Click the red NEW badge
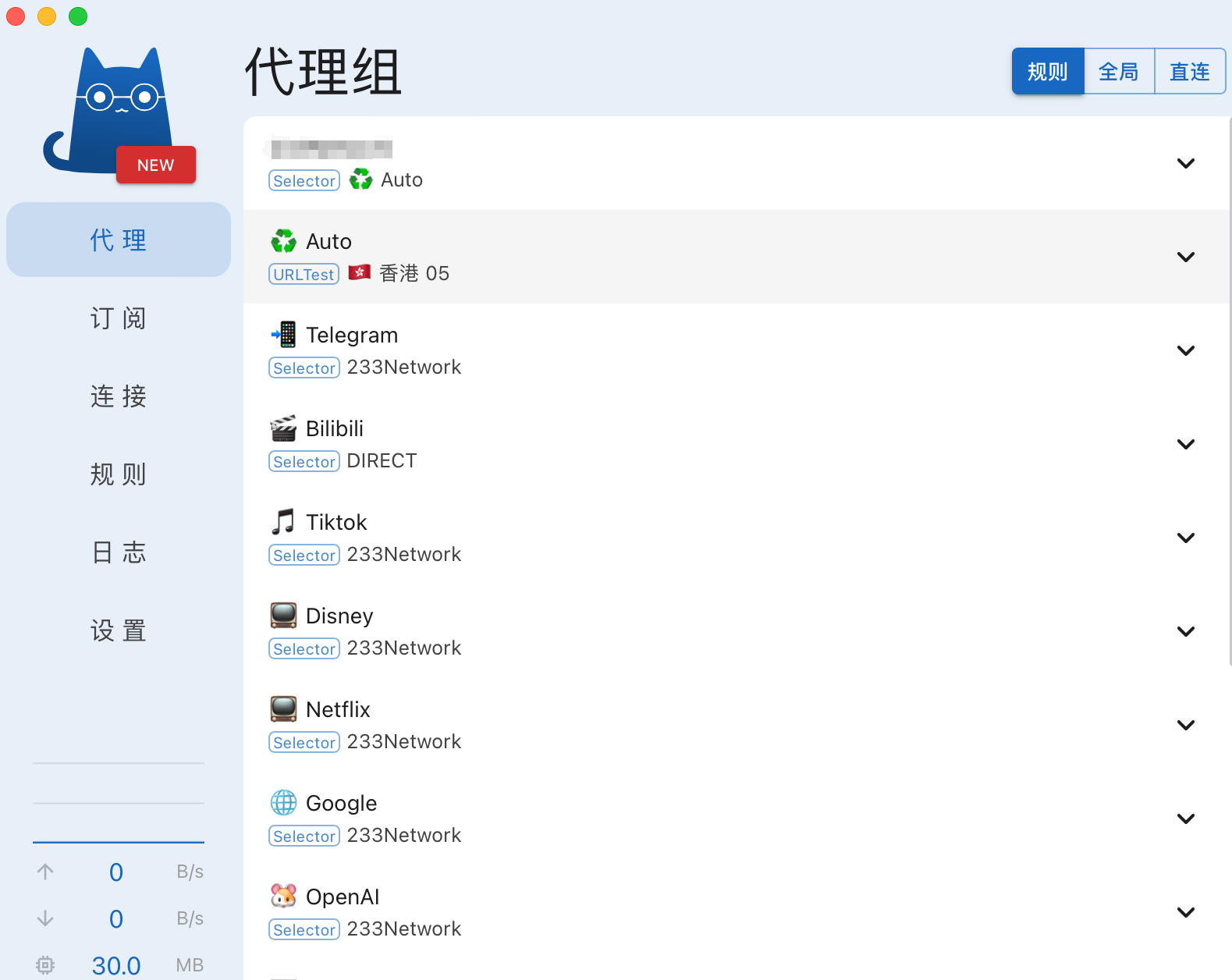The image size is (1232, 980). coord(156,165)
